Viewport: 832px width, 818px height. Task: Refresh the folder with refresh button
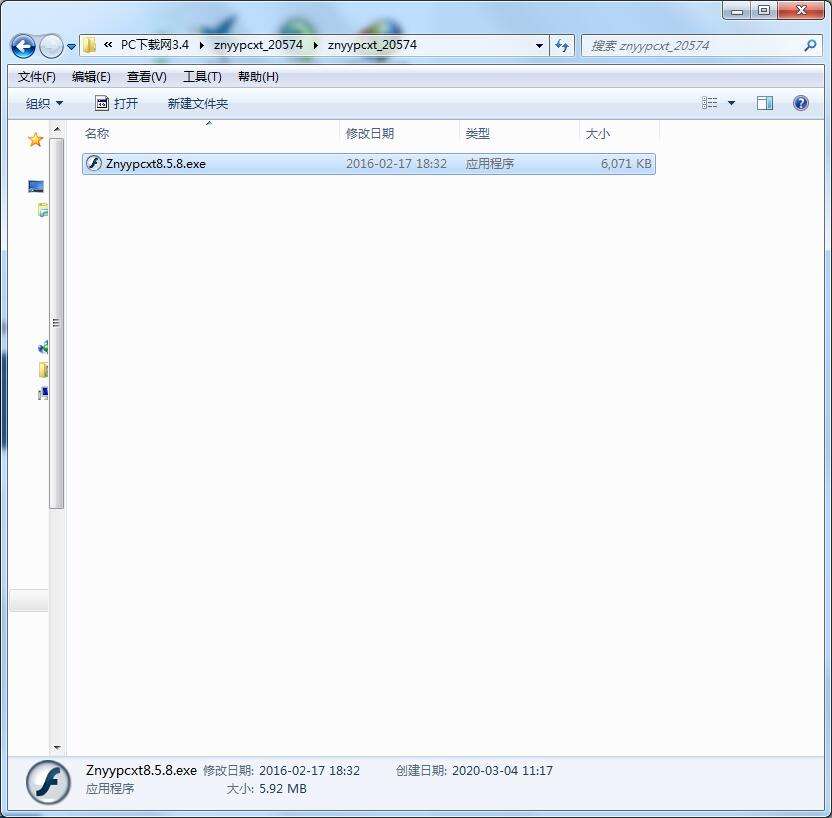click(x=562, y=46)
